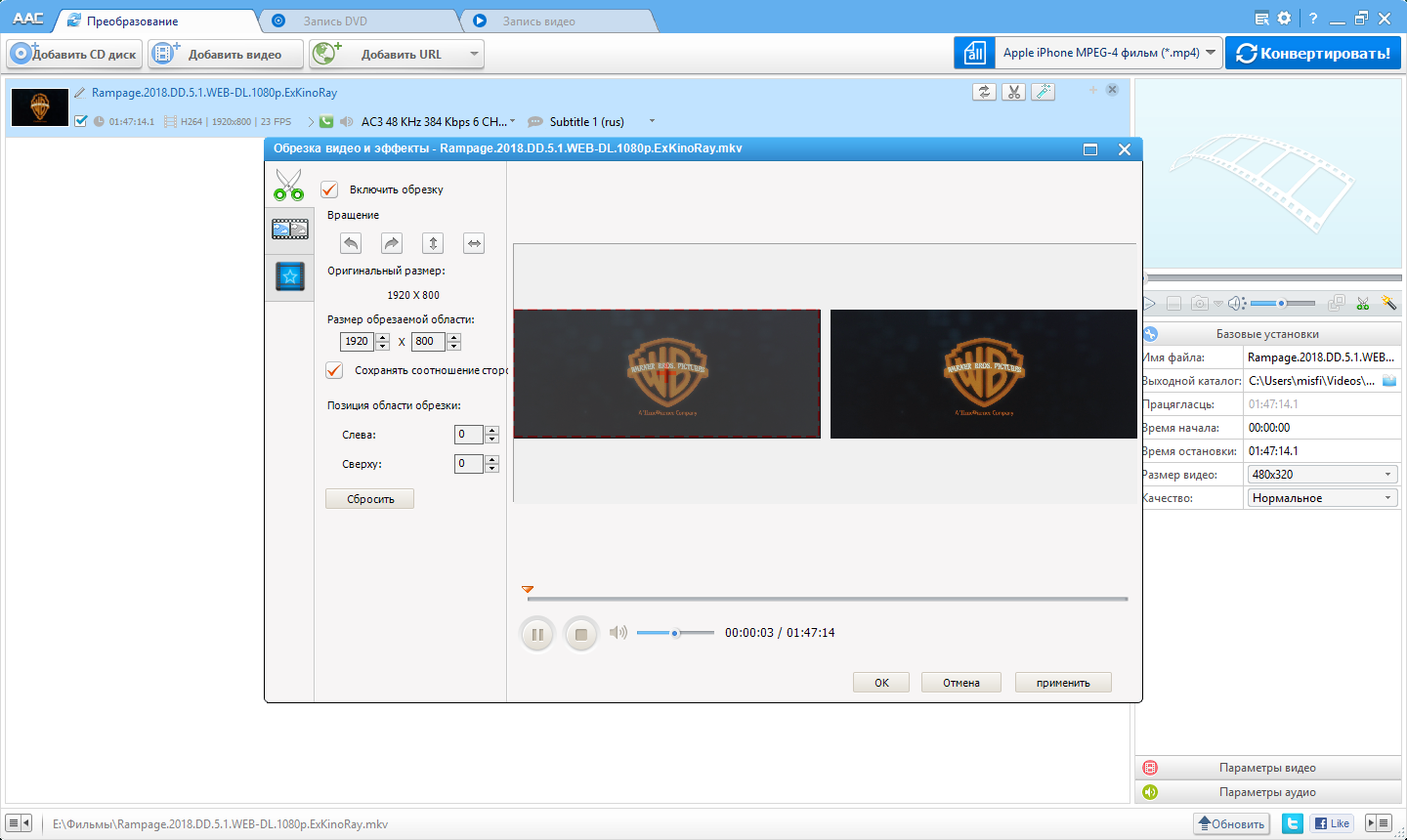Pause playback in the crop preview
The height and width of the screenshot is (840, 1407).
coord(536,633)
